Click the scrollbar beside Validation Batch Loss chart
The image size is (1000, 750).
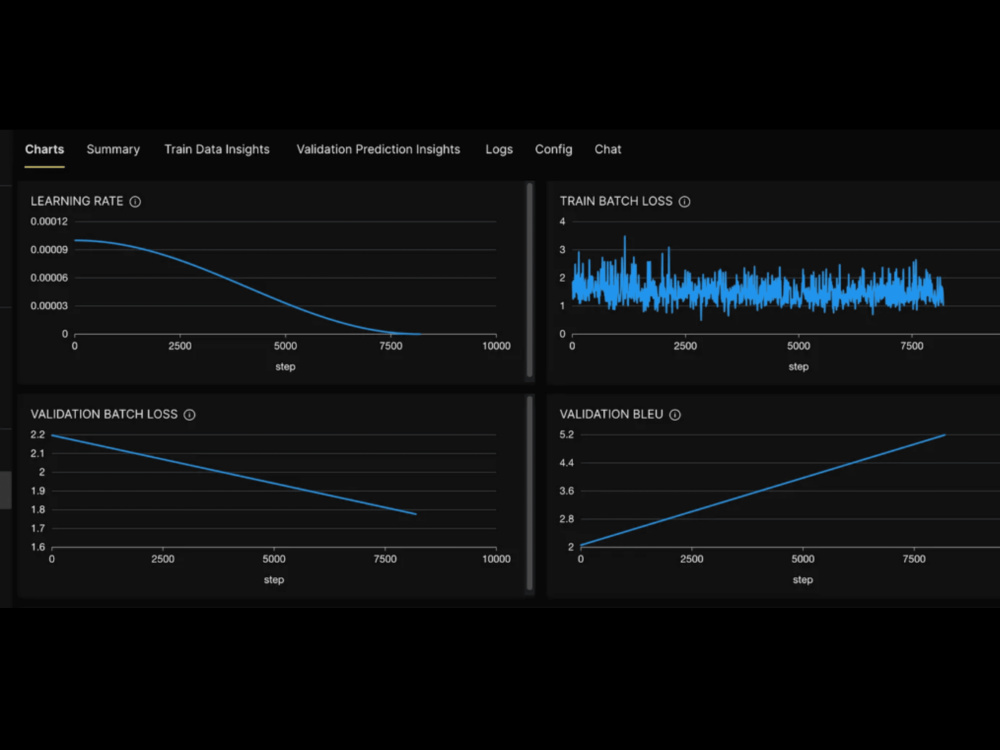point(529,493)
